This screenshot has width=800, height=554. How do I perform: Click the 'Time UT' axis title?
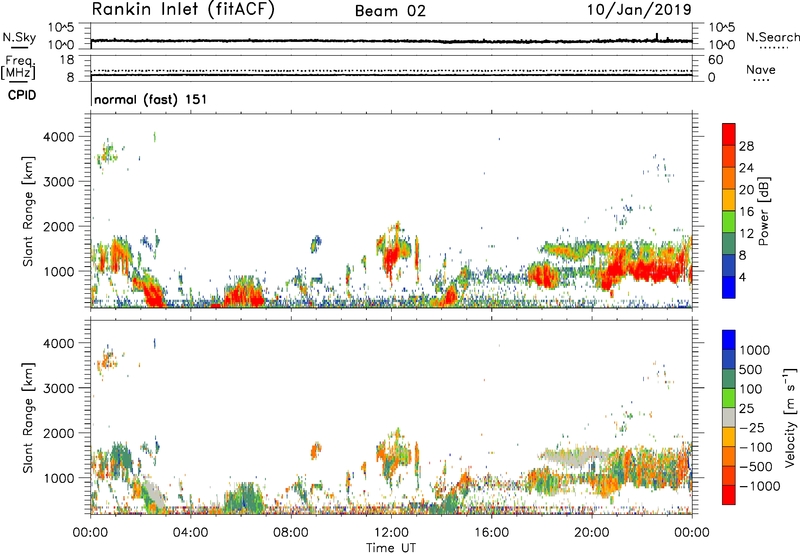click(x=391, y=548)
